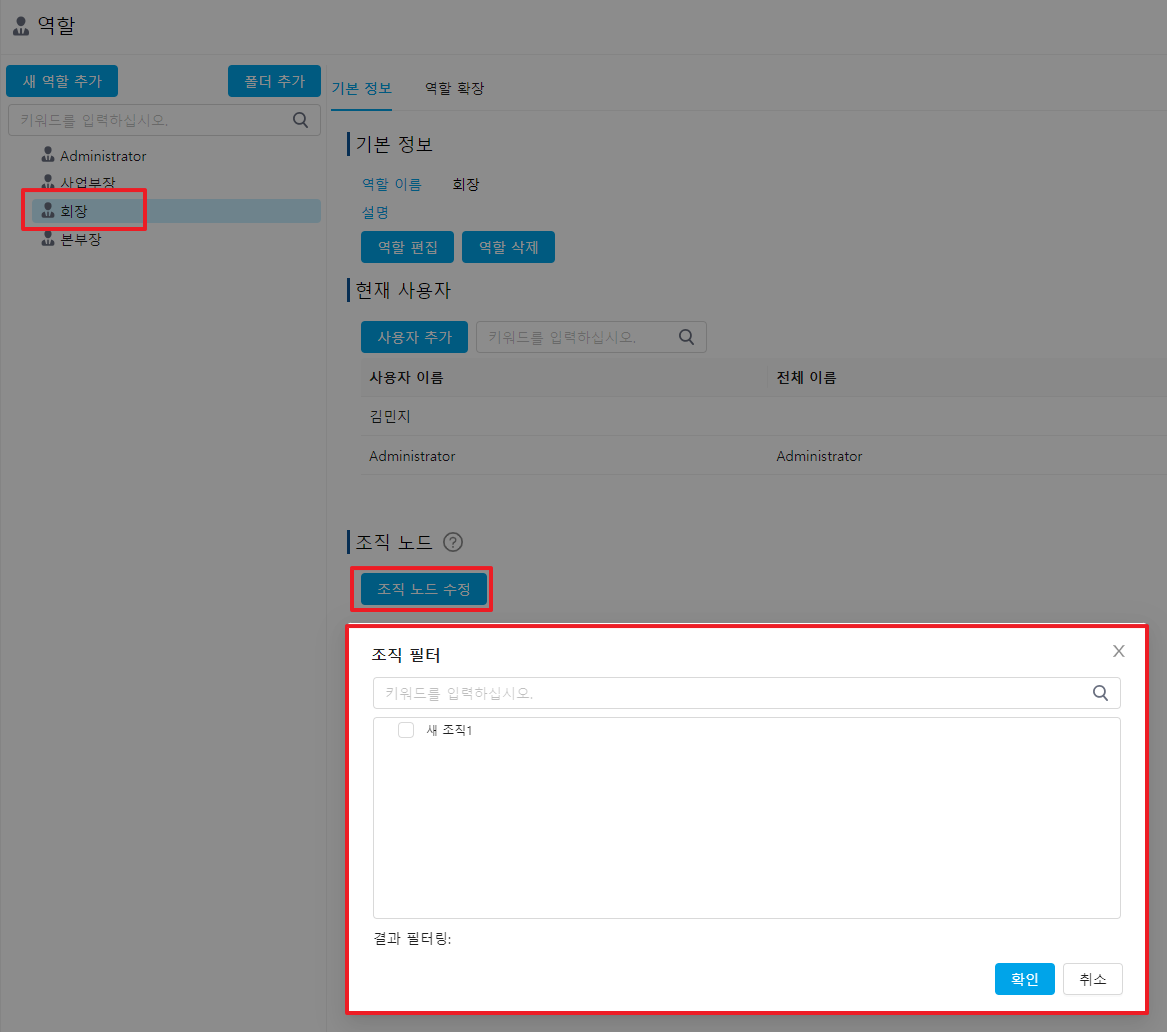Confirm the filter with 확인 button
1167x1032 pixels.
[x=1024, y=979]
